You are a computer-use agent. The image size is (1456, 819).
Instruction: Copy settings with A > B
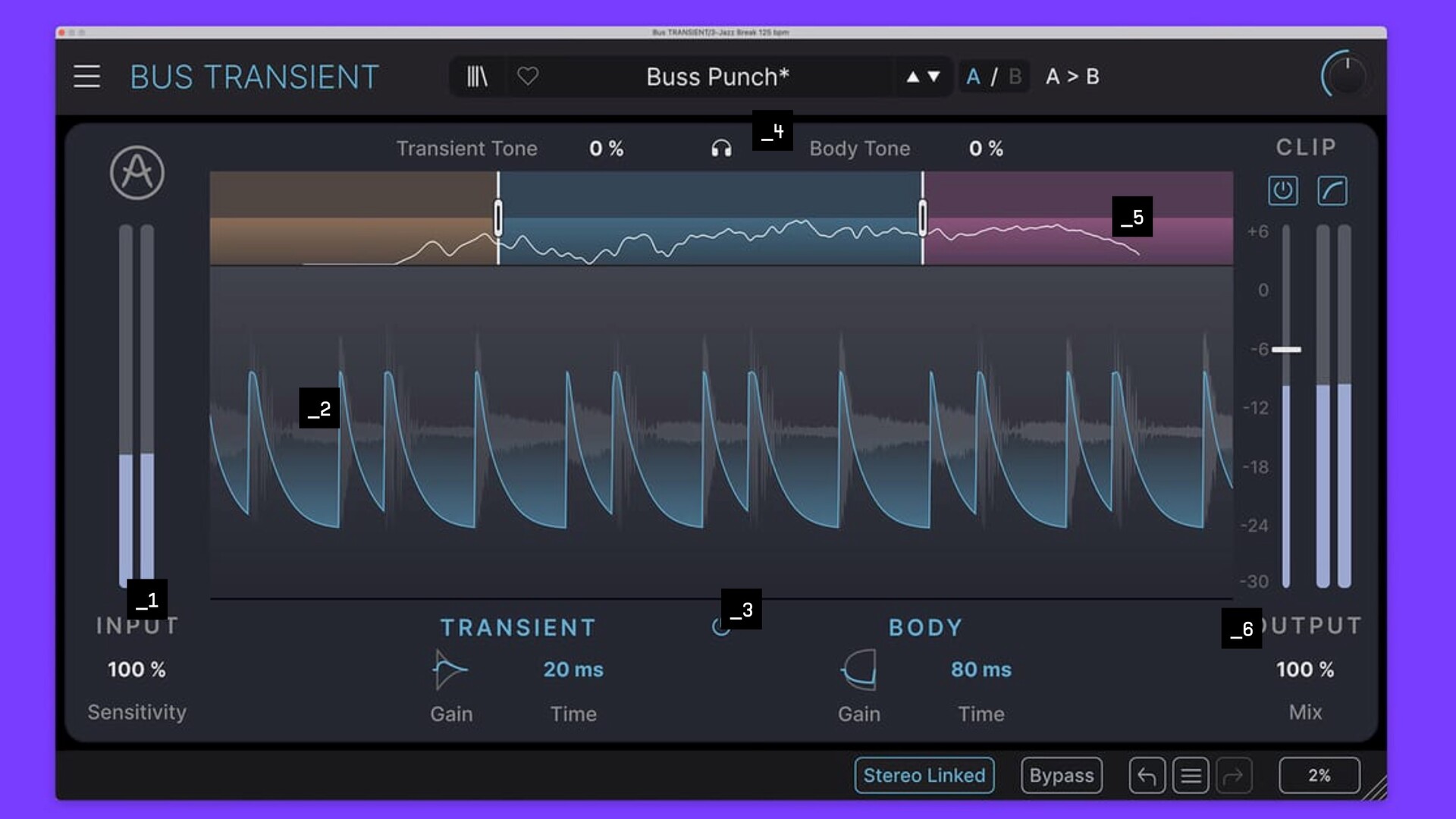pos(1072,77)
